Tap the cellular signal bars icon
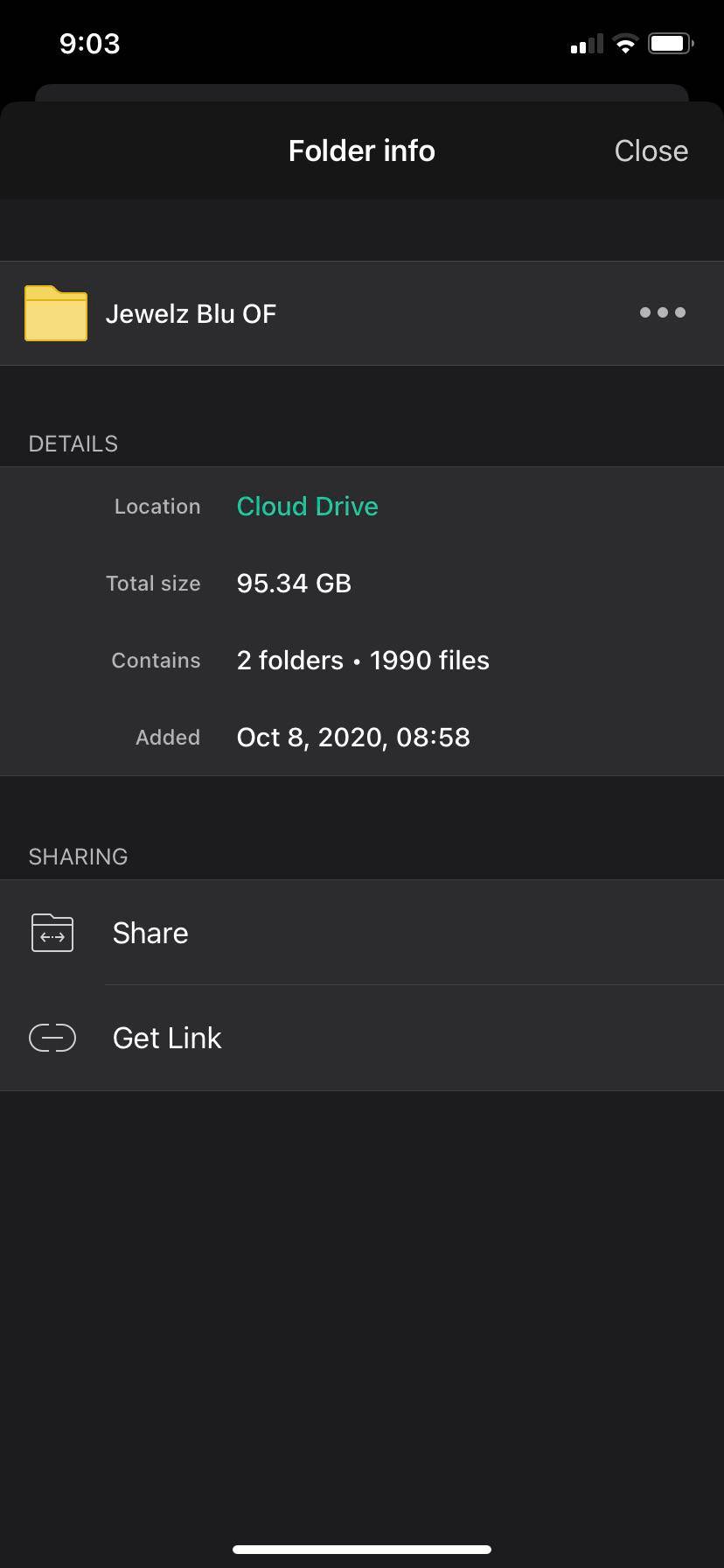The height and width of the screenshot is (1568, 724). click(x=587, y=44)
